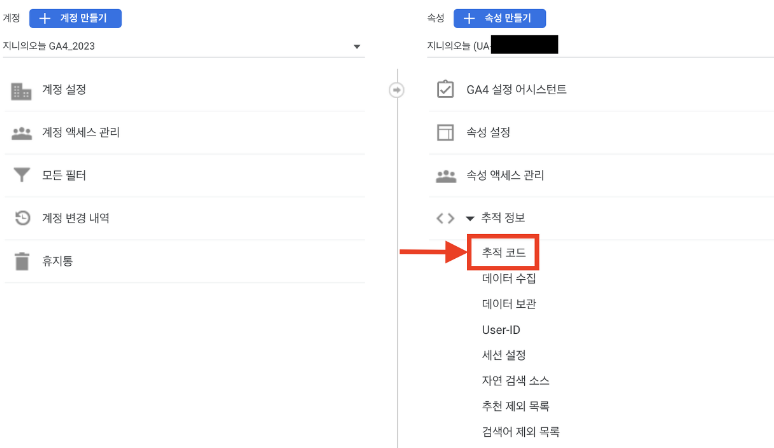Viewport: 774px width, 448px height.
Task: Select 추적 코드 under 추적 정보
Action: (503, 253)
